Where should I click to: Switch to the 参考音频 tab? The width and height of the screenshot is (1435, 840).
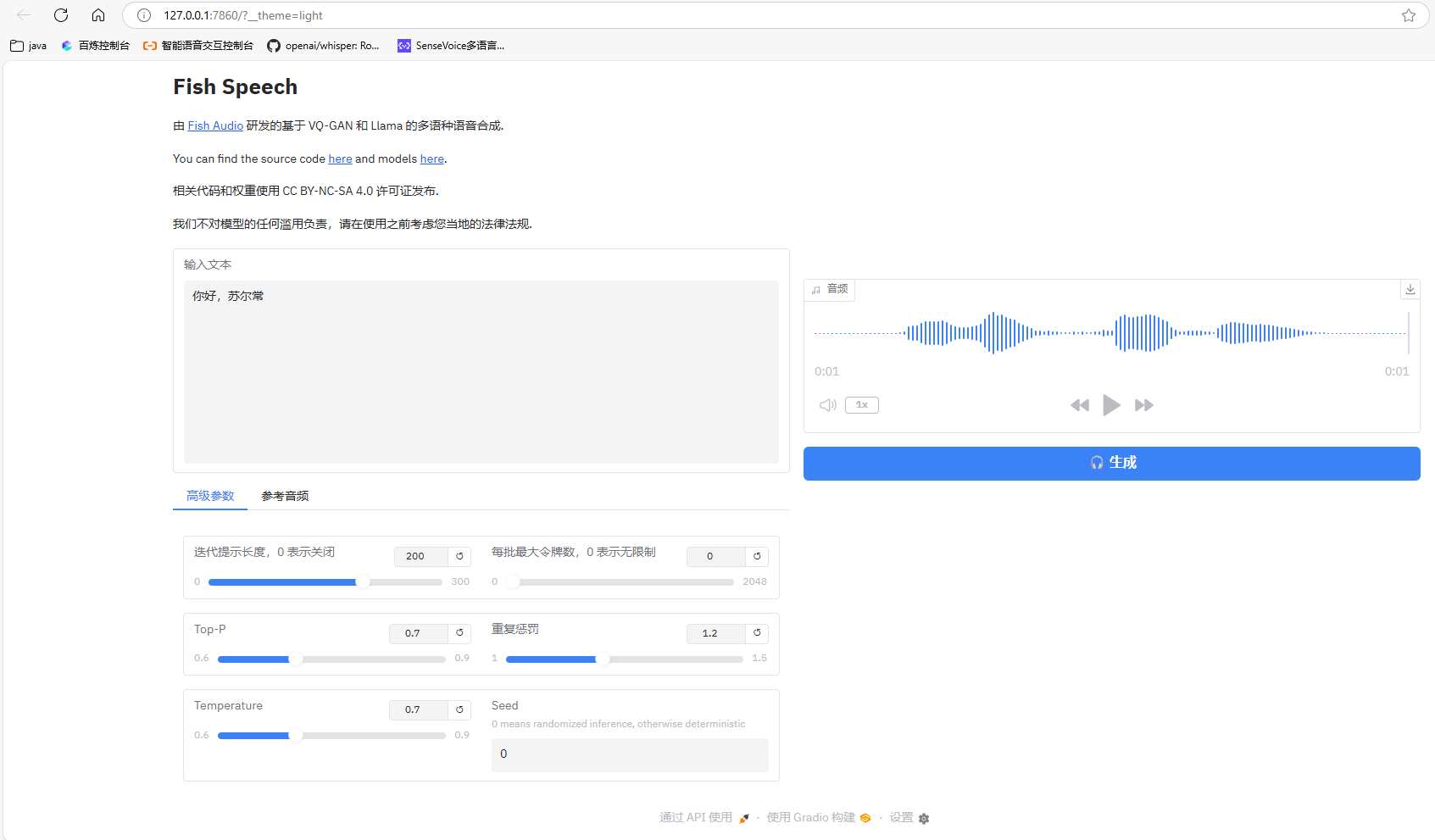[285, 496]
